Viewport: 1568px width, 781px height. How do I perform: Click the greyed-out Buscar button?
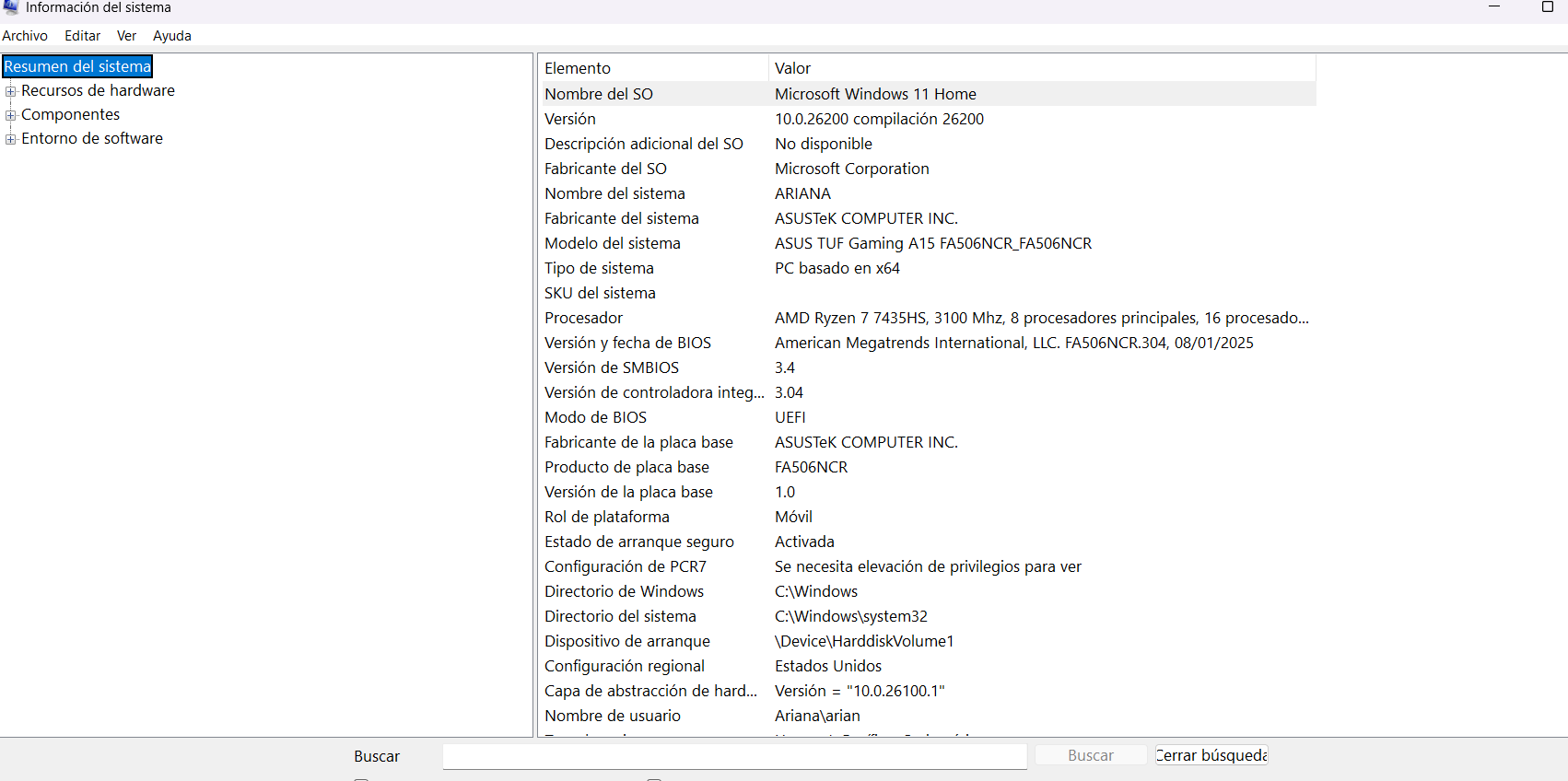pyautogui.click(x=1091, y=755)
